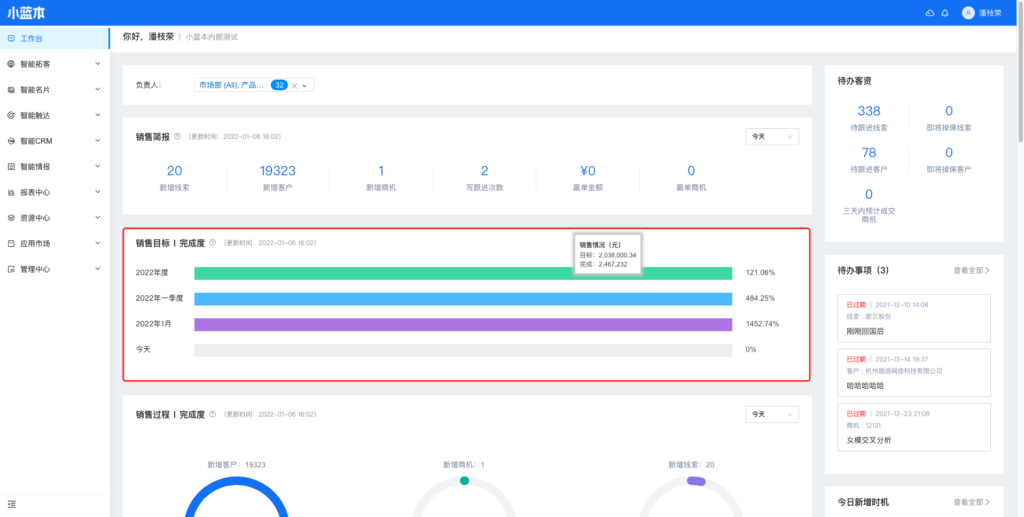Open 报表中心 in the sidebar
The width and height of the screenshot is (1024, 517).
[54, 192]
